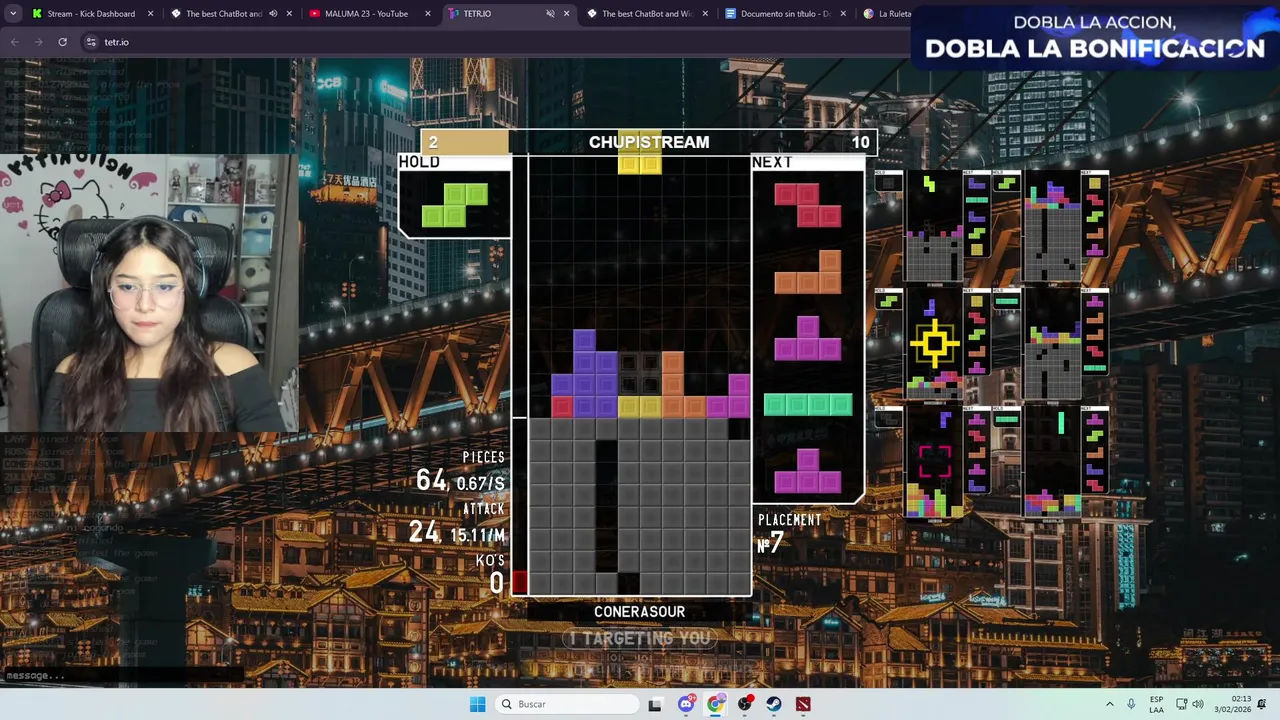Screen dimensions: 1280x720
Task: Reload the tetr.io page
Action: pyautogui.click(x=62, y=42)
